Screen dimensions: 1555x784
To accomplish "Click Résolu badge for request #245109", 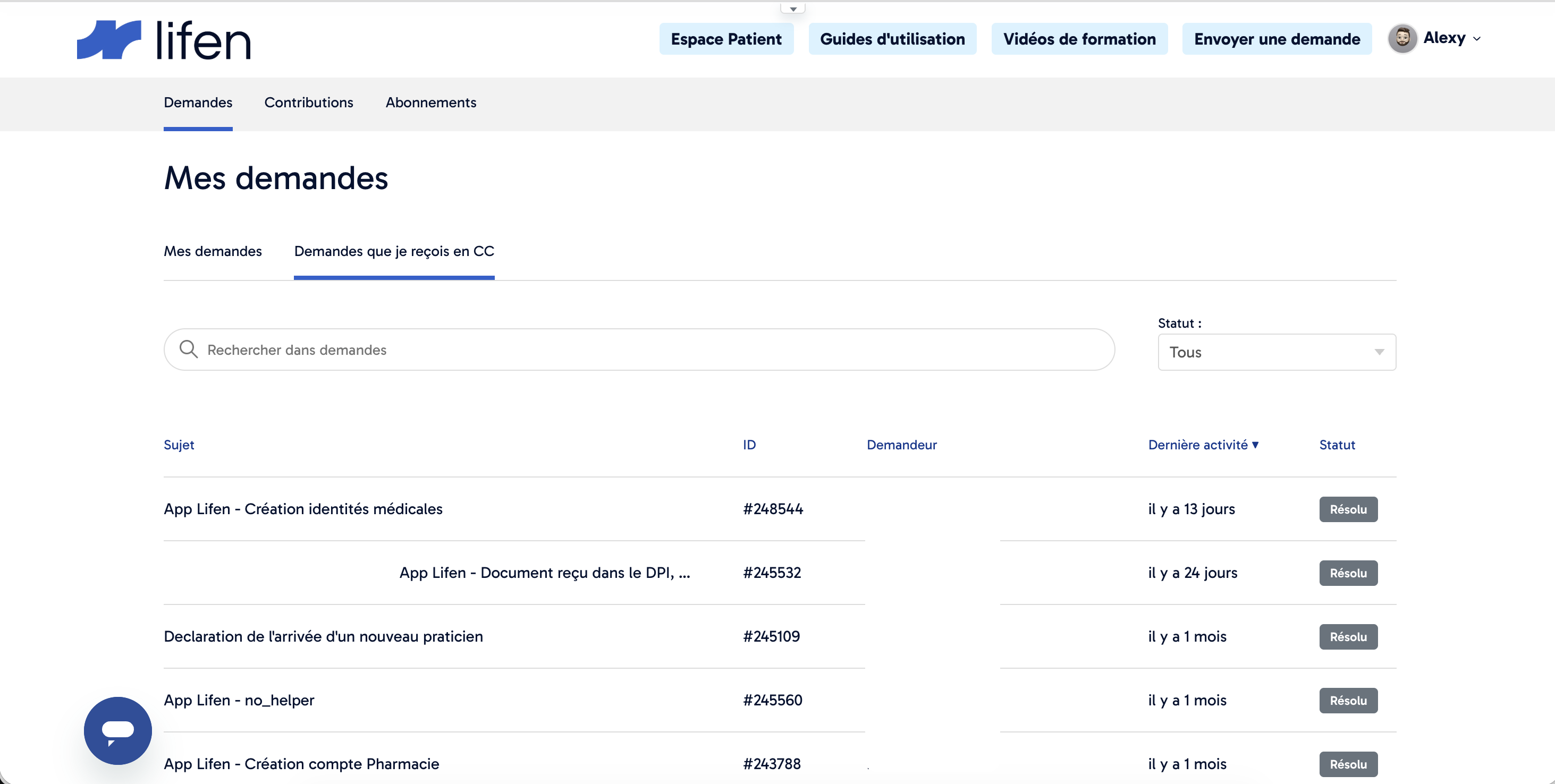I will pos(1348,637).
